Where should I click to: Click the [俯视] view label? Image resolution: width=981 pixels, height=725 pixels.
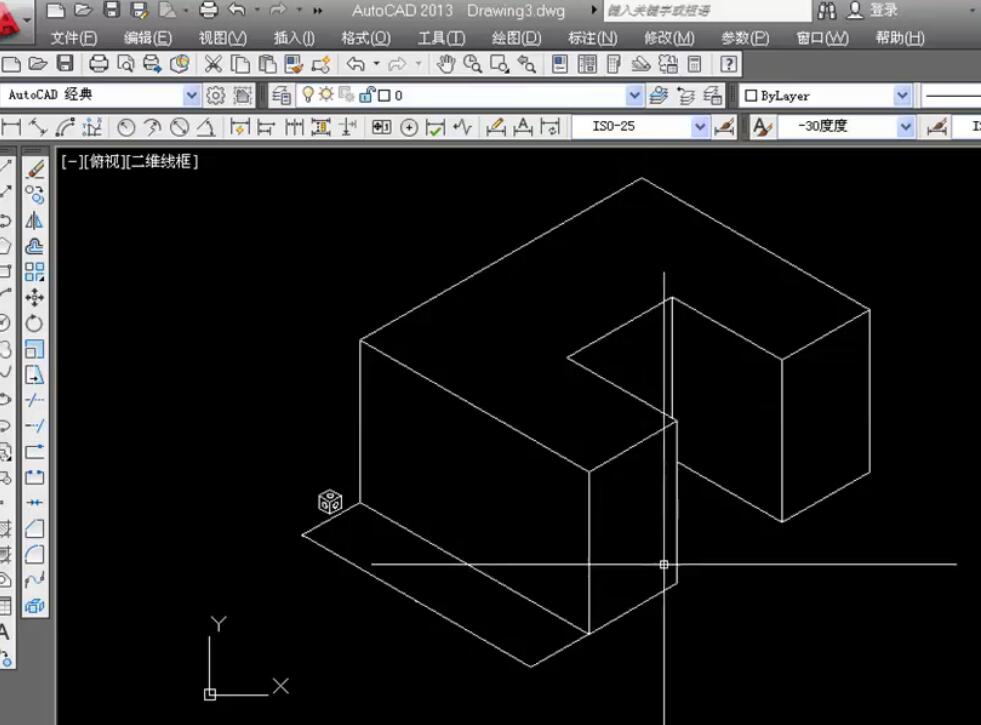103,161
